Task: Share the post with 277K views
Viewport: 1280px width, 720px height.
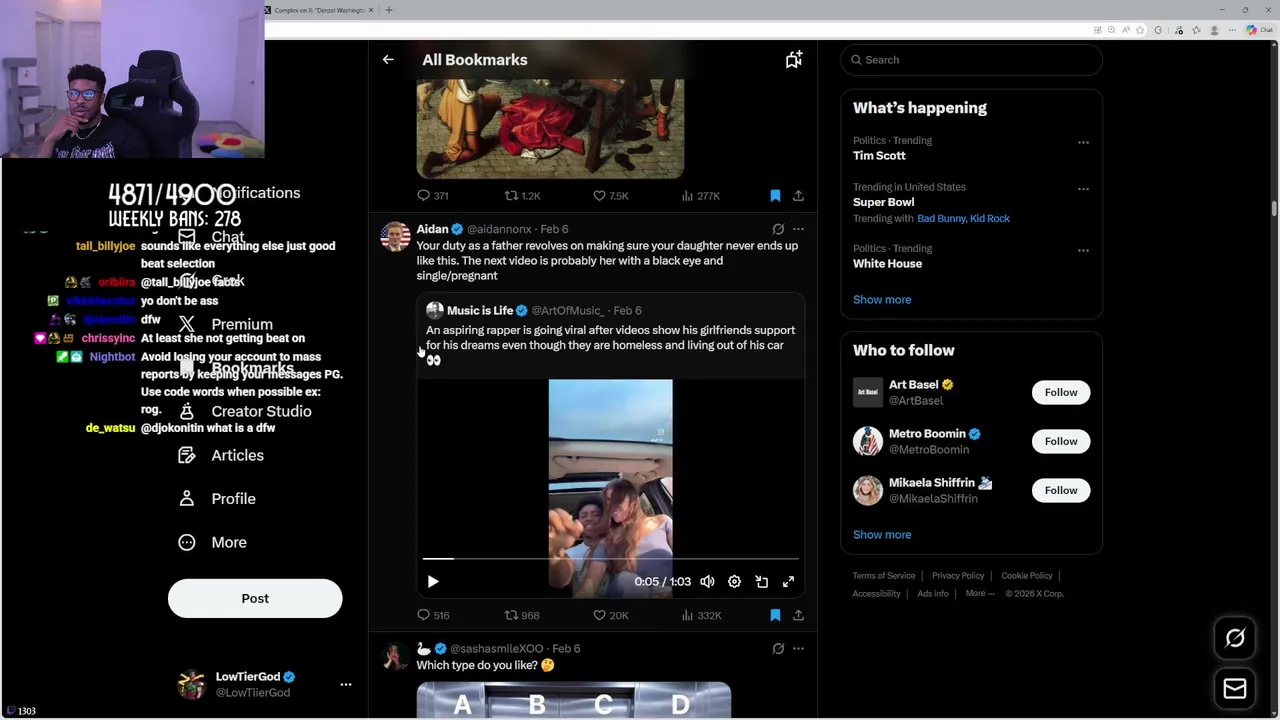Action: [798, 196]
